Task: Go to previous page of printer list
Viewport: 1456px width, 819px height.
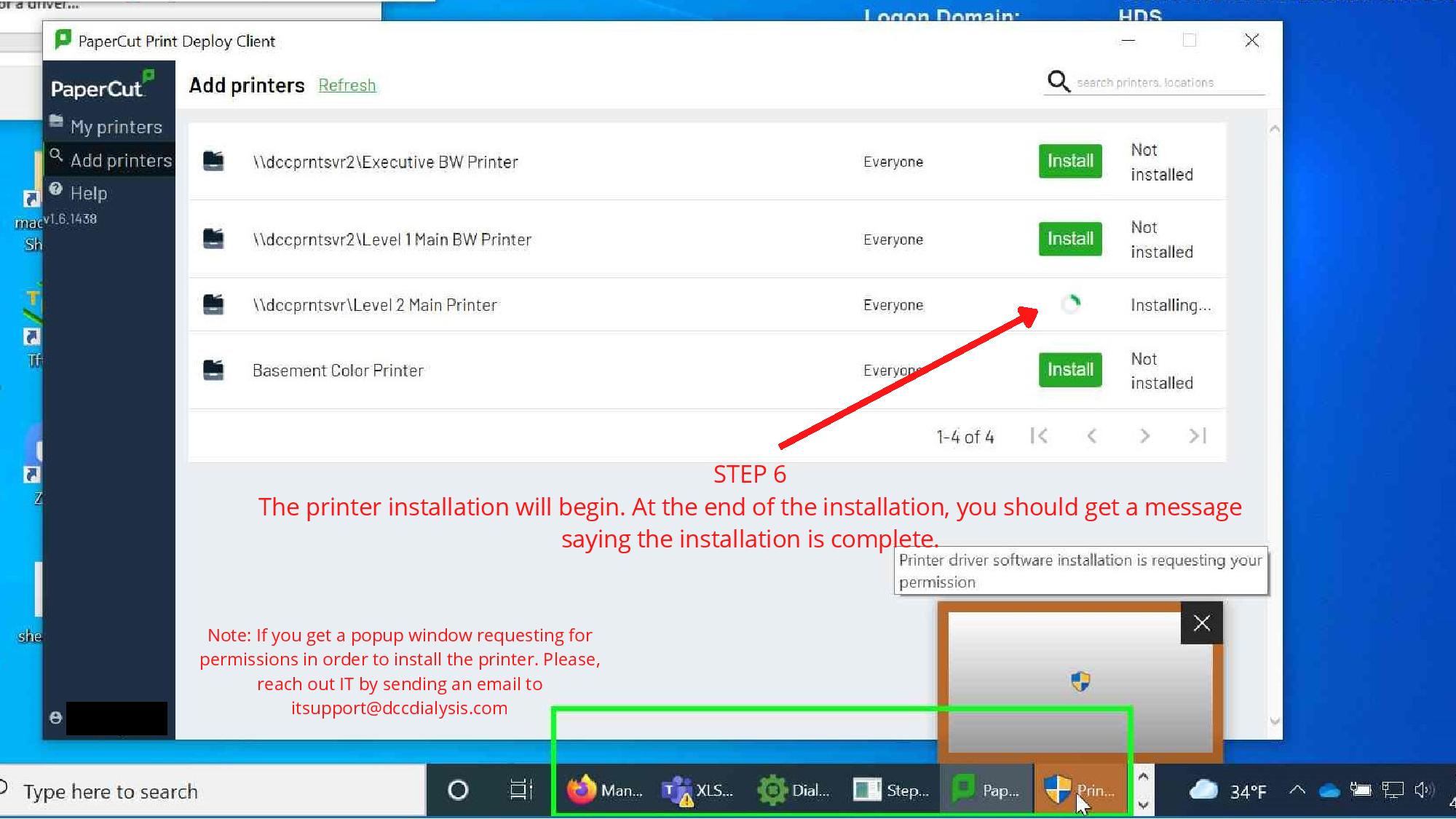Action: (1091, 436)
